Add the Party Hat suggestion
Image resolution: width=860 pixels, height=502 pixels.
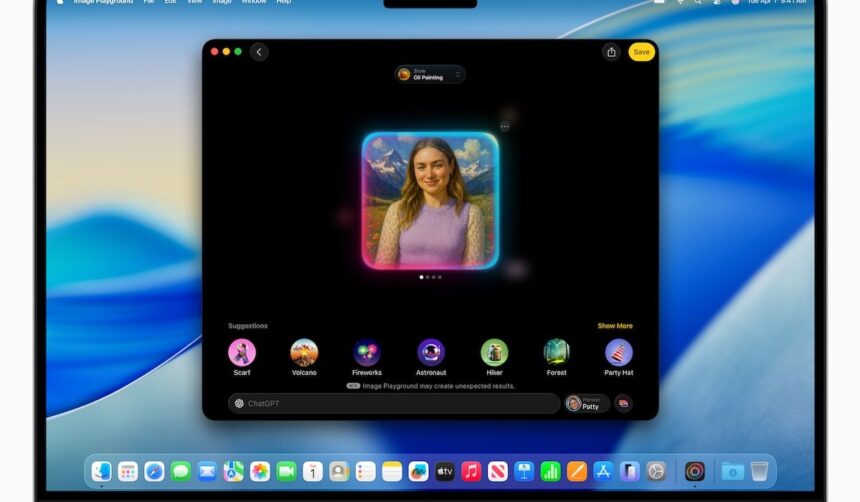pyautogui.click(x=619, y=357)
